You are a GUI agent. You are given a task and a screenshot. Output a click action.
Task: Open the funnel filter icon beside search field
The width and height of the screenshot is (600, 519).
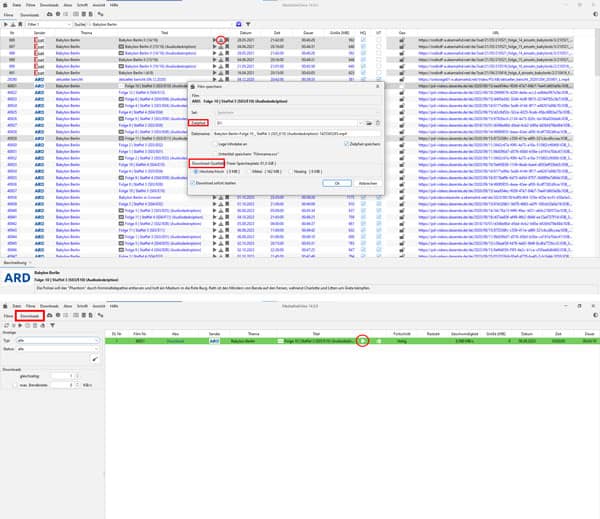pos(248,24)
